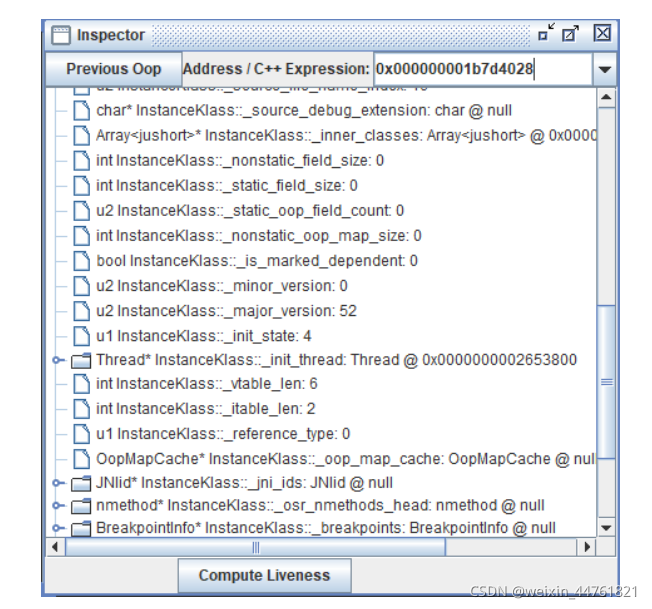The width and height of the screenshot is (652, 609).
Task: Select the u2 _minor_version: 0 row
Action: tap(222, 286)
